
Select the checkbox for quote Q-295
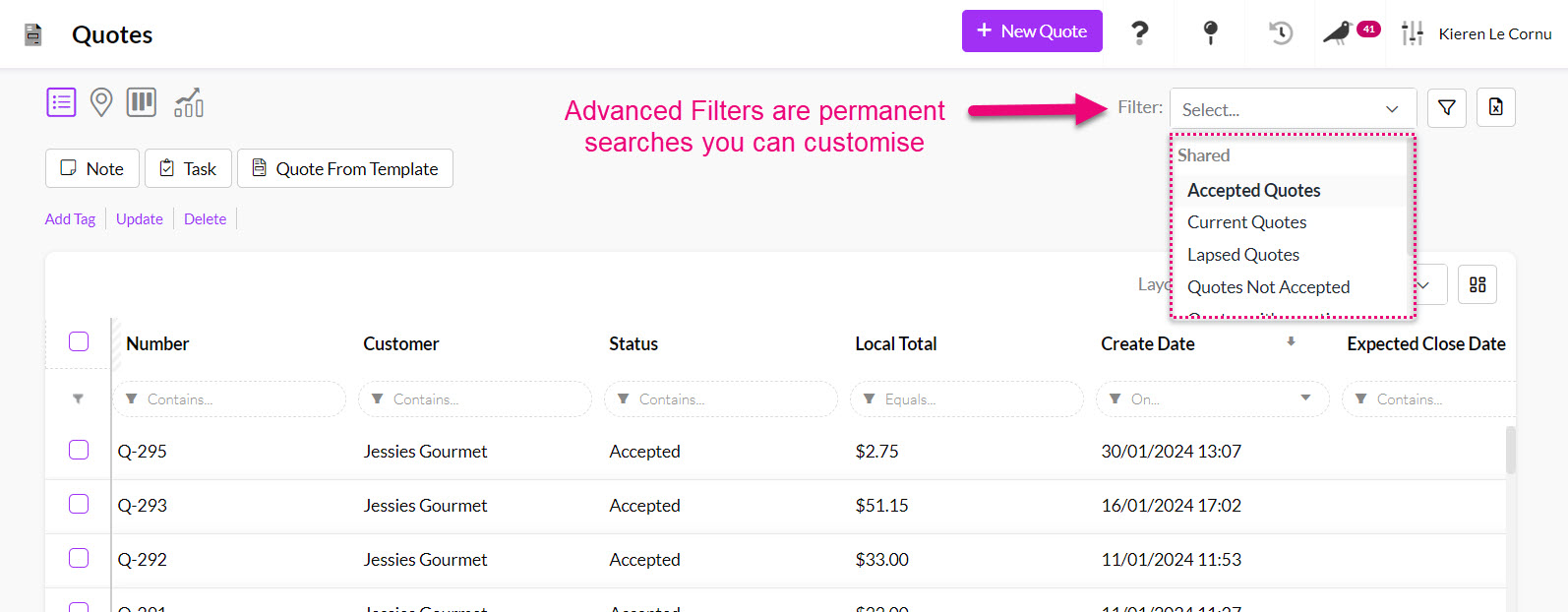[x=79, y=450]
